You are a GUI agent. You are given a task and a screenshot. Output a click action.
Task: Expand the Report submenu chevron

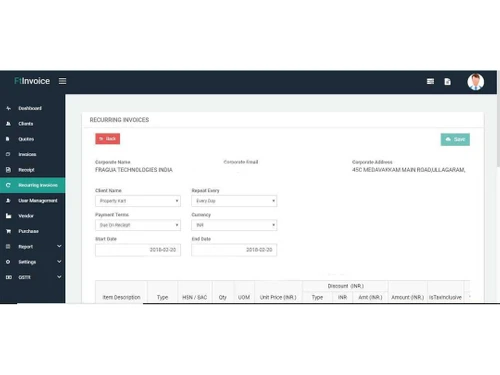(x=59, y=246)
